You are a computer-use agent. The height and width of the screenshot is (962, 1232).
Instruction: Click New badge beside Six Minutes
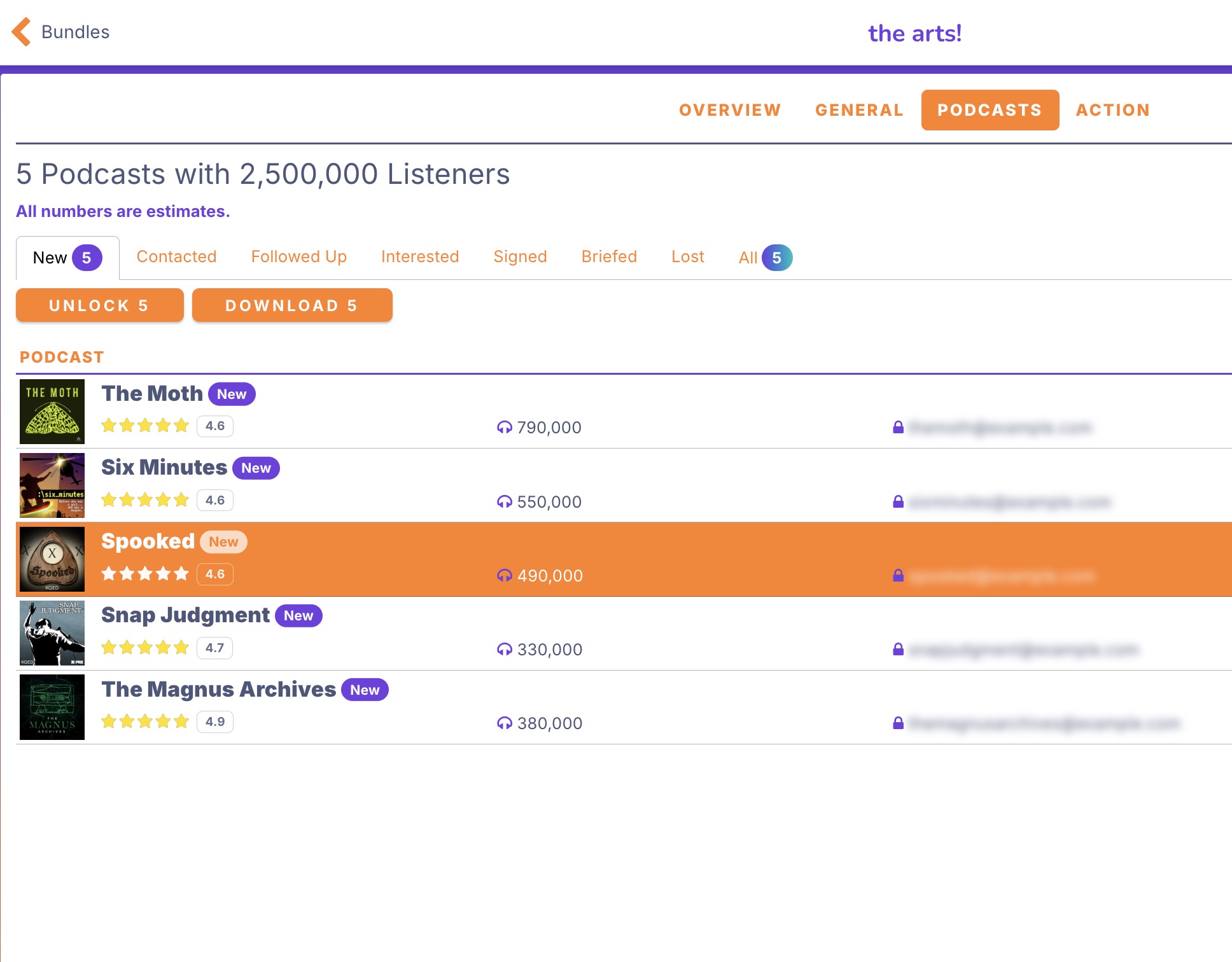256,468
